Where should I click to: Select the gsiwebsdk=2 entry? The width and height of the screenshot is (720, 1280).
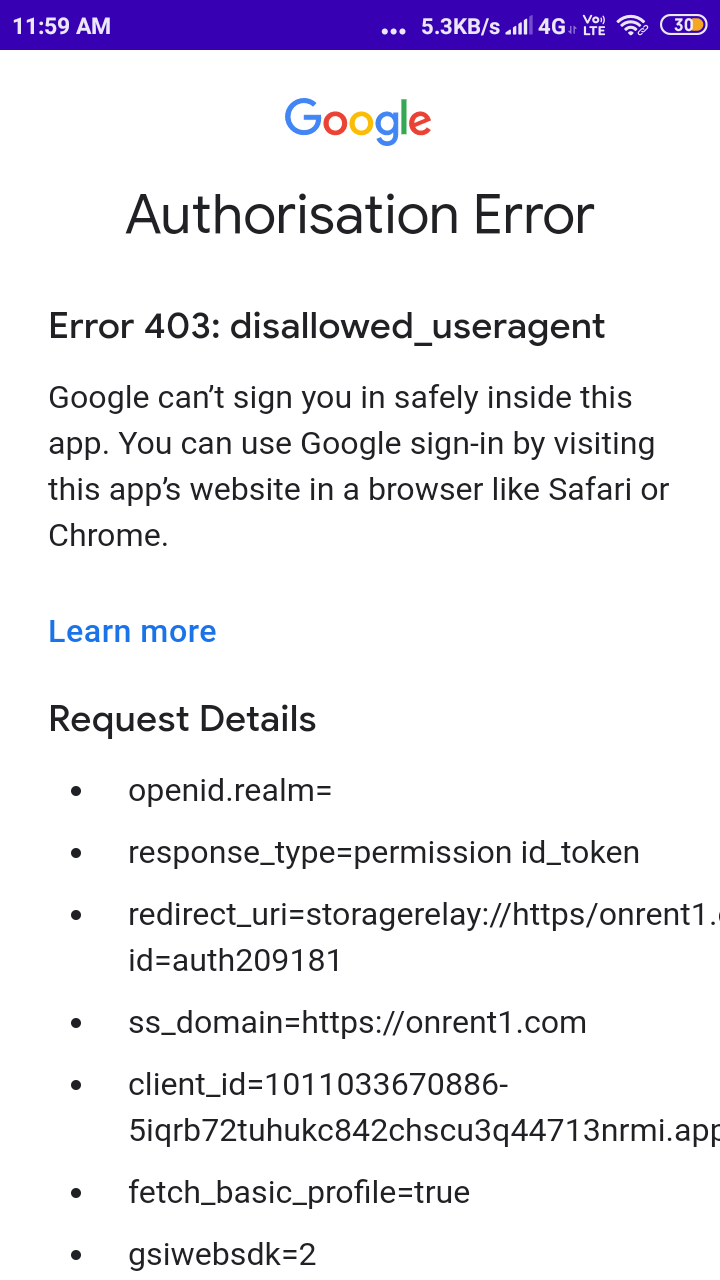pos(222,1253)
